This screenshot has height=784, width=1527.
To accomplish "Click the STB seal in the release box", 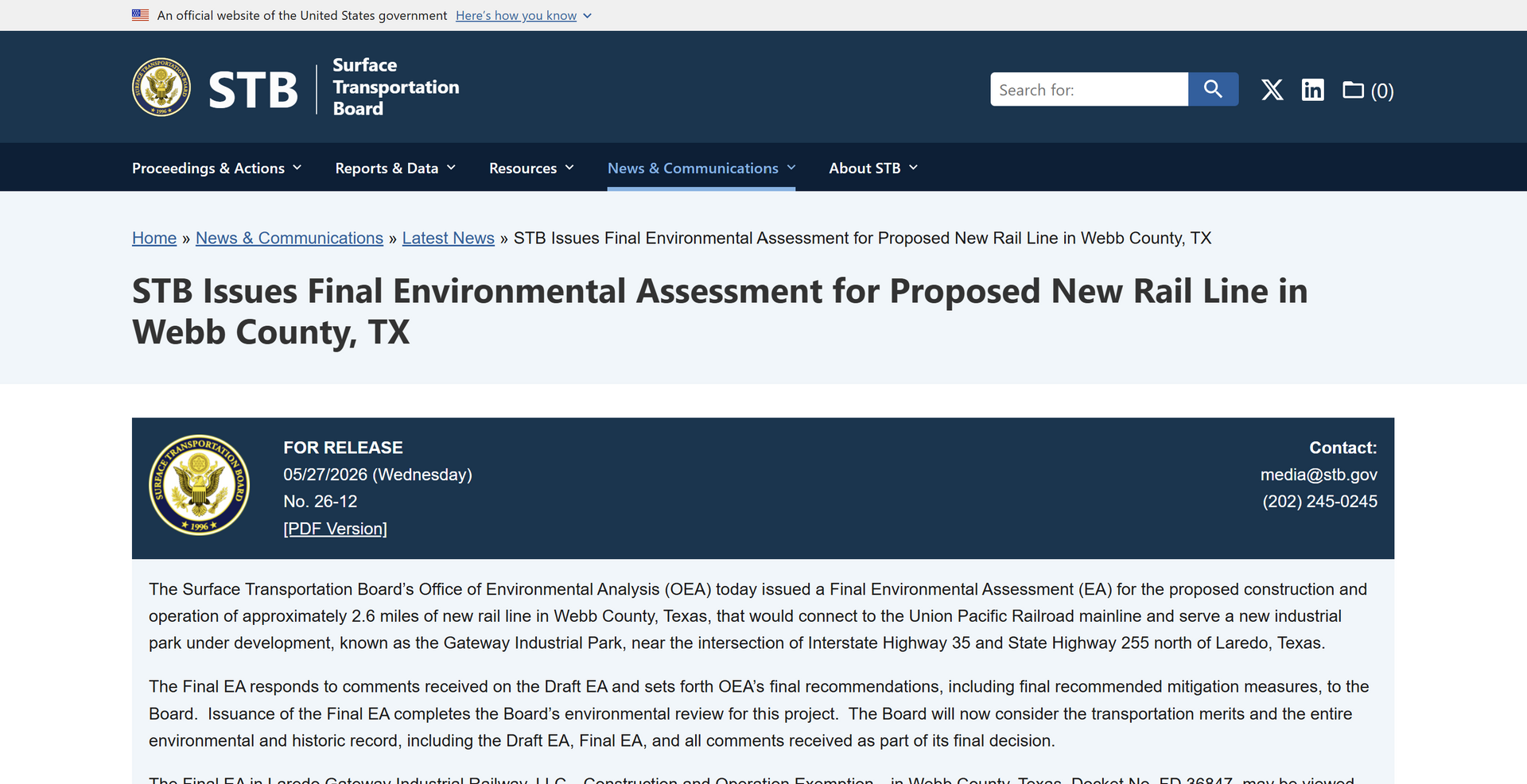I will 199,484.
